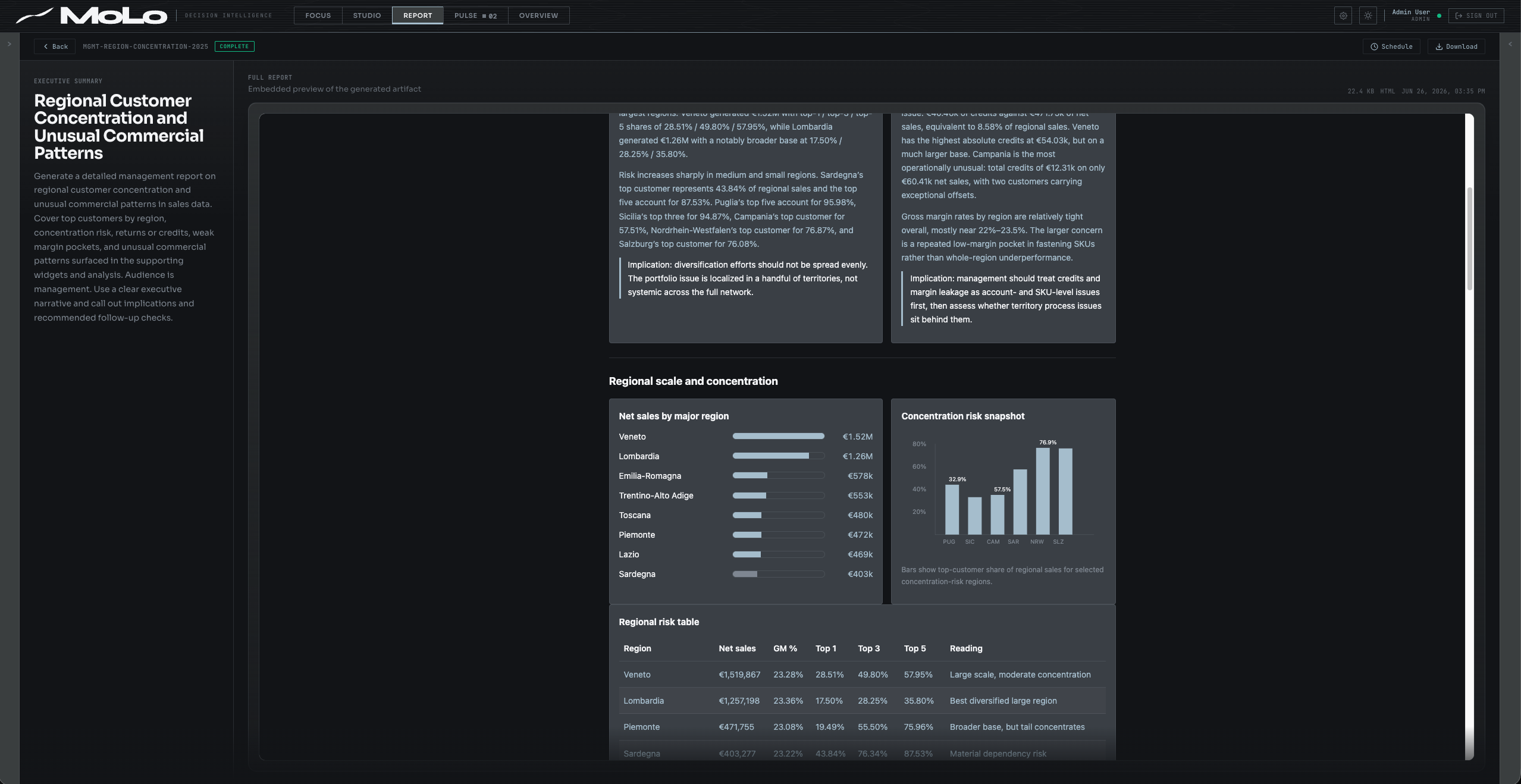The width and height of the screenshot is (1521, 784).
Task: Sign out of the admin account
Action: pyautogui.click(x=1476, y=15)
